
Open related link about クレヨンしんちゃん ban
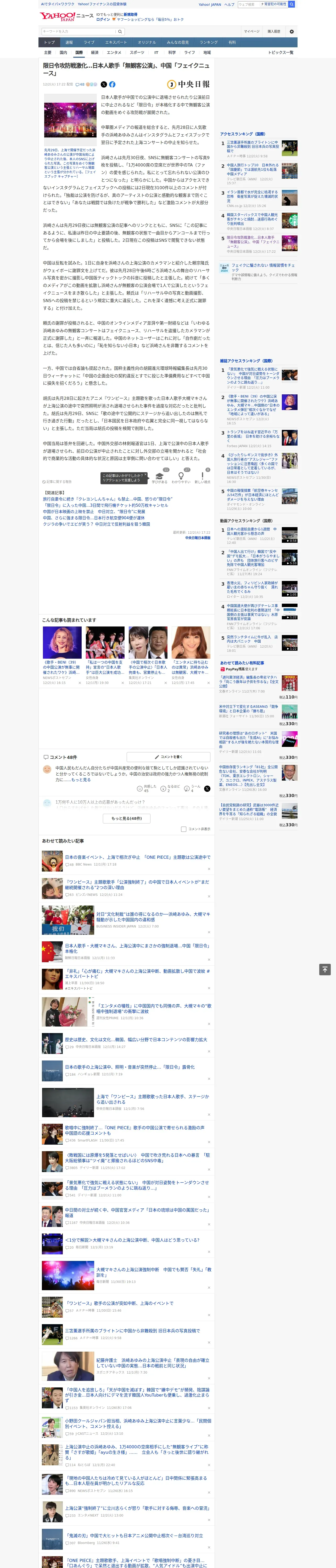point(107,499)
